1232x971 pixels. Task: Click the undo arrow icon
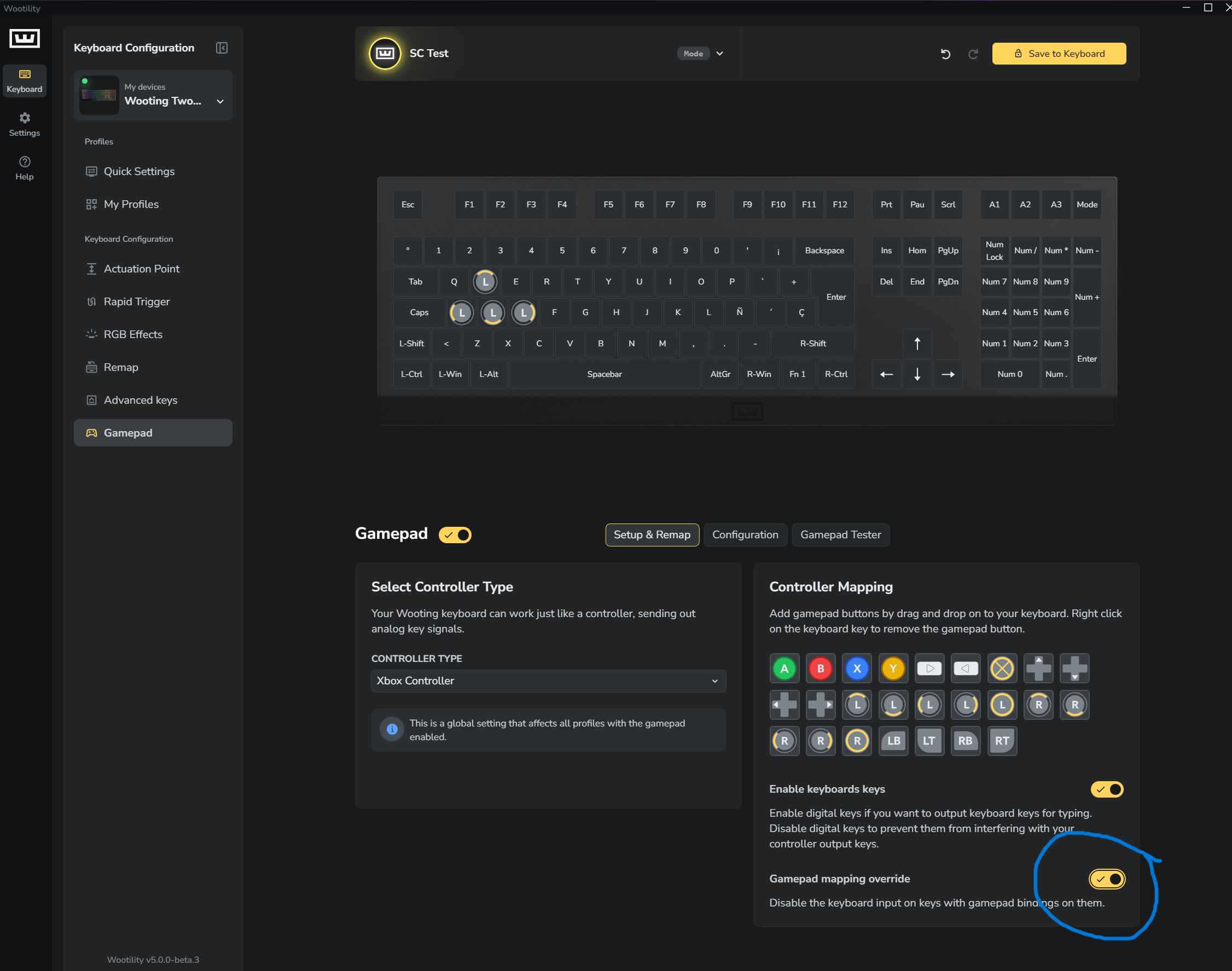(945, 54)
